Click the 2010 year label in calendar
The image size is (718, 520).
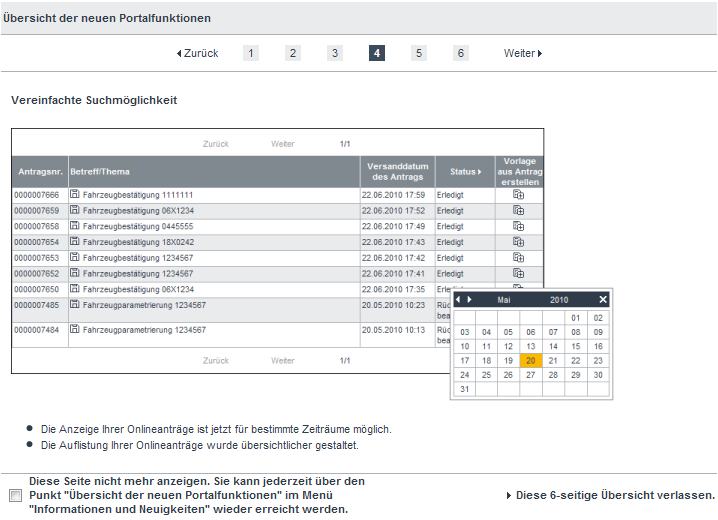pos(559,300)
